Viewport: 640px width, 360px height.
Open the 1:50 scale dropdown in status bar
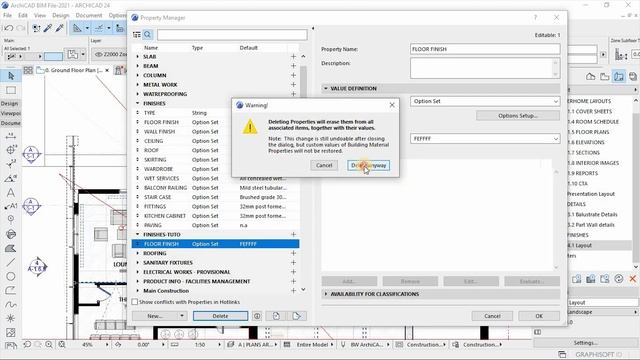click(219, 344)
